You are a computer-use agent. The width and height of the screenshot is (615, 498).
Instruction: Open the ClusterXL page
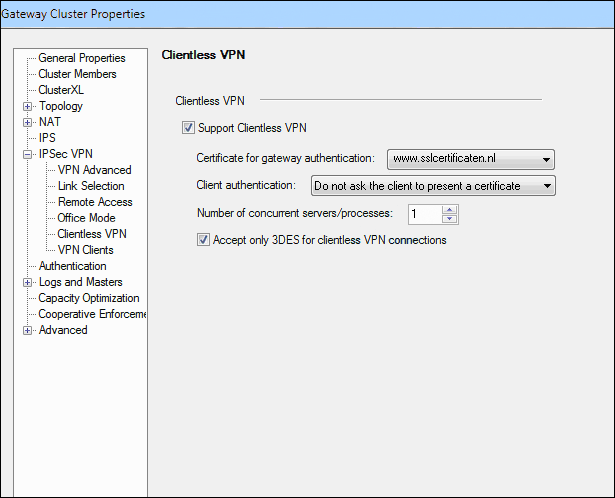coord(61,90)
